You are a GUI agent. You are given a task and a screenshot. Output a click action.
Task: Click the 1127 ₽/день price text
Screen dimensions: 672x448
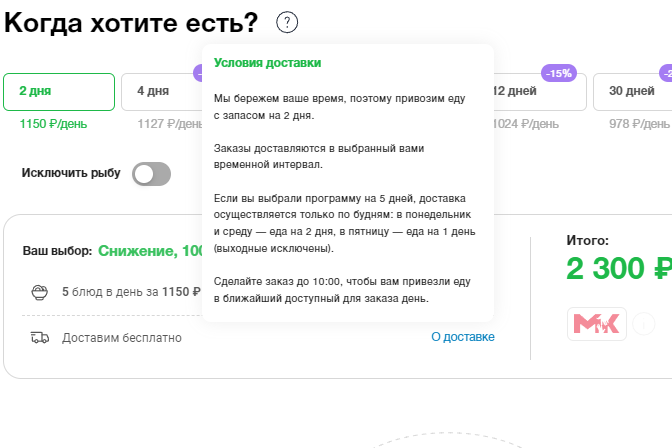(170, 124)
